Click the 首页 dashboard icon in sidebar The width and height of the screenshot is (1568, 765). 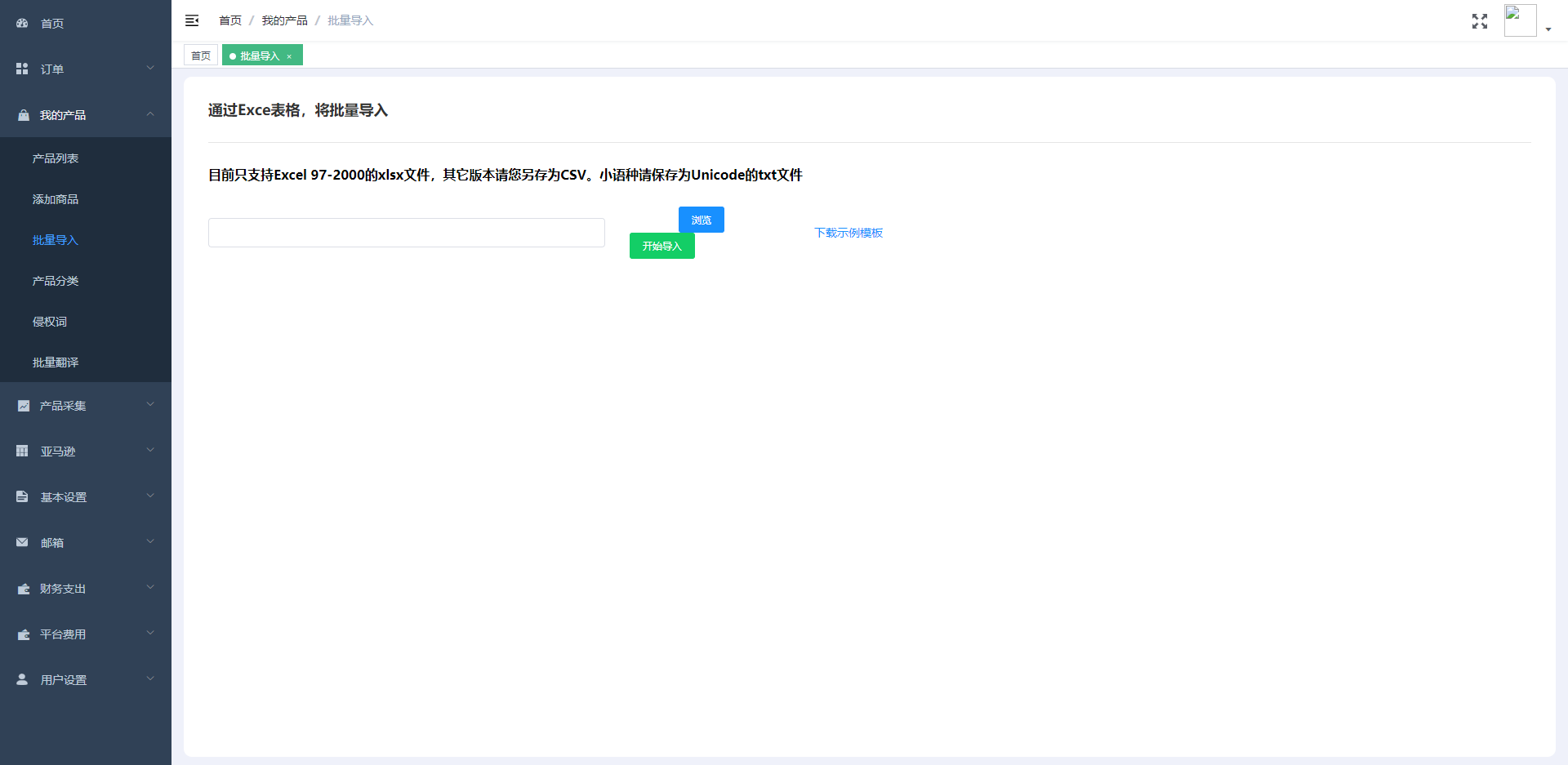tap(22, 24)
